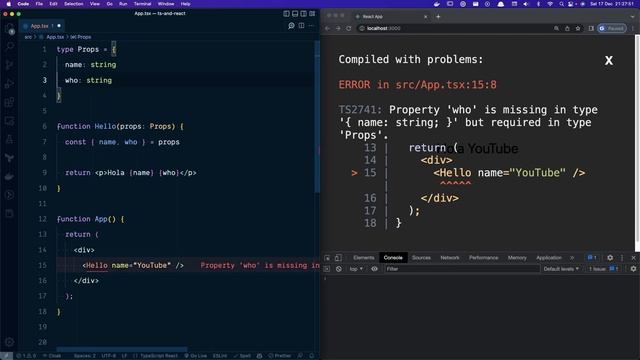Image resolution: width=640 pixels, height=360 pixels.
Task: Open DevTools customize three-dot menu
Action: point(622,258)
